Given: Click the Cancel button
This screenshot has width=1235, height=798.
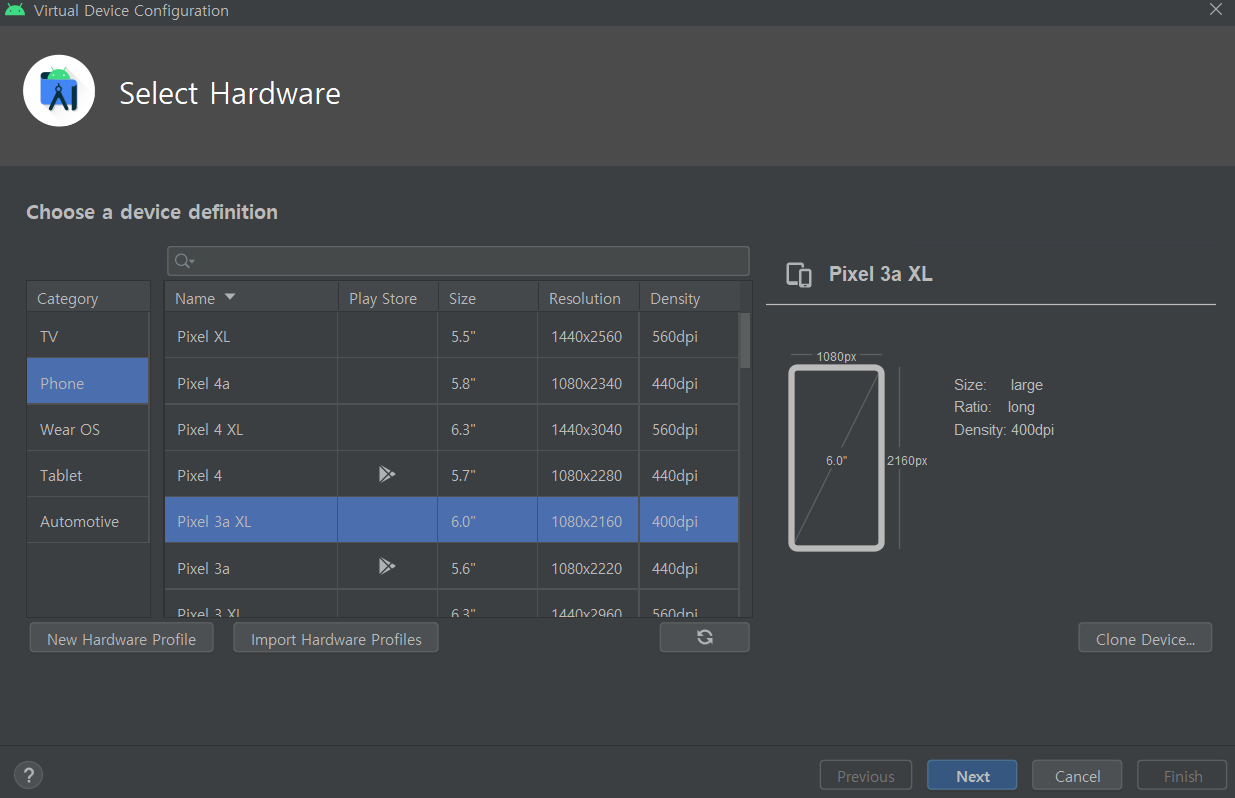Looking at the screenshot, I should tap(1078, 776).
